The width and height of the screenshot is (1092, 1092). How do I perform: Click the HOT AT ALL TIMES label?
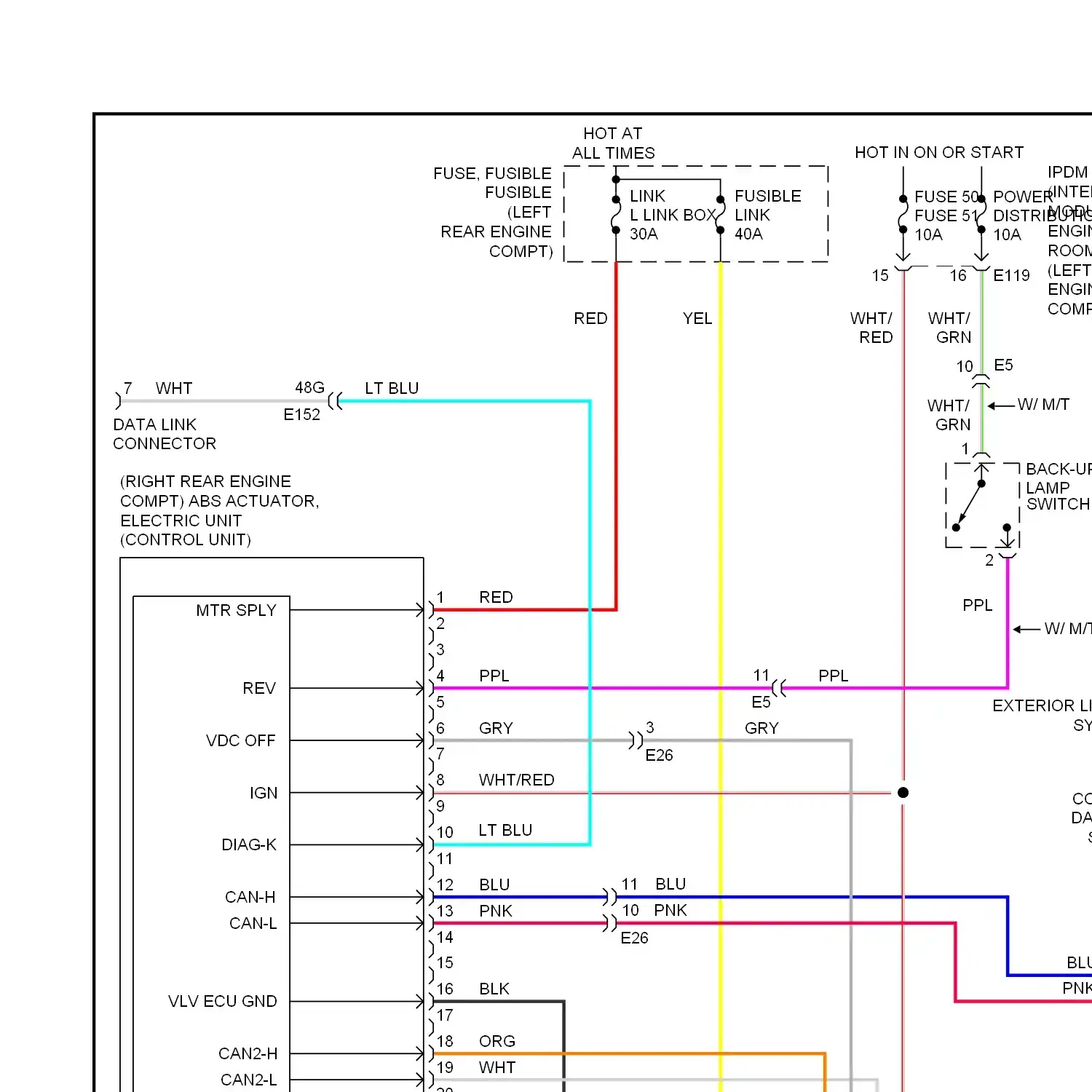613,143
